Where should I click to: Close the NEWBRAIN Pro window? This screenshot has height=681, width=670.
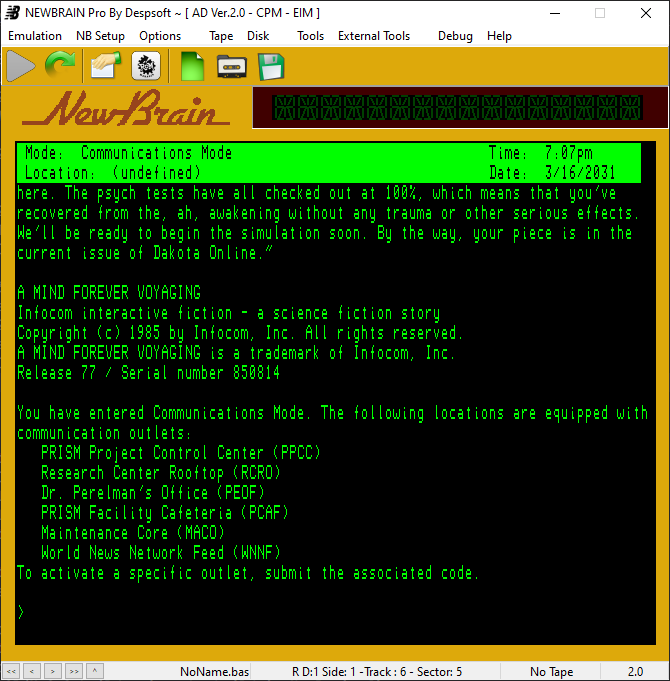click(x=646, y=13)
